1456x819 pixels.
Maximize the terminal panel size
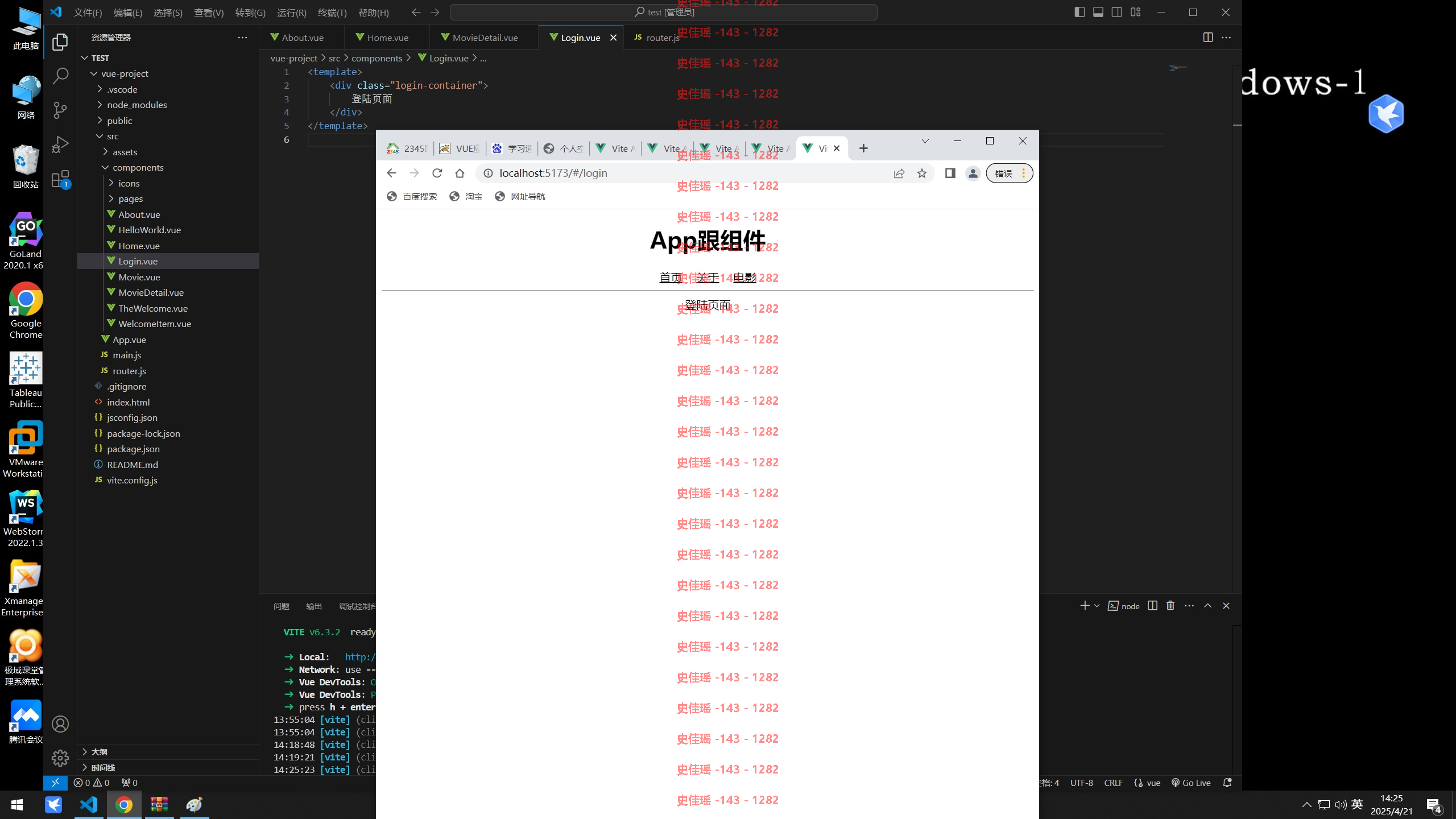tap(1207, 606)
